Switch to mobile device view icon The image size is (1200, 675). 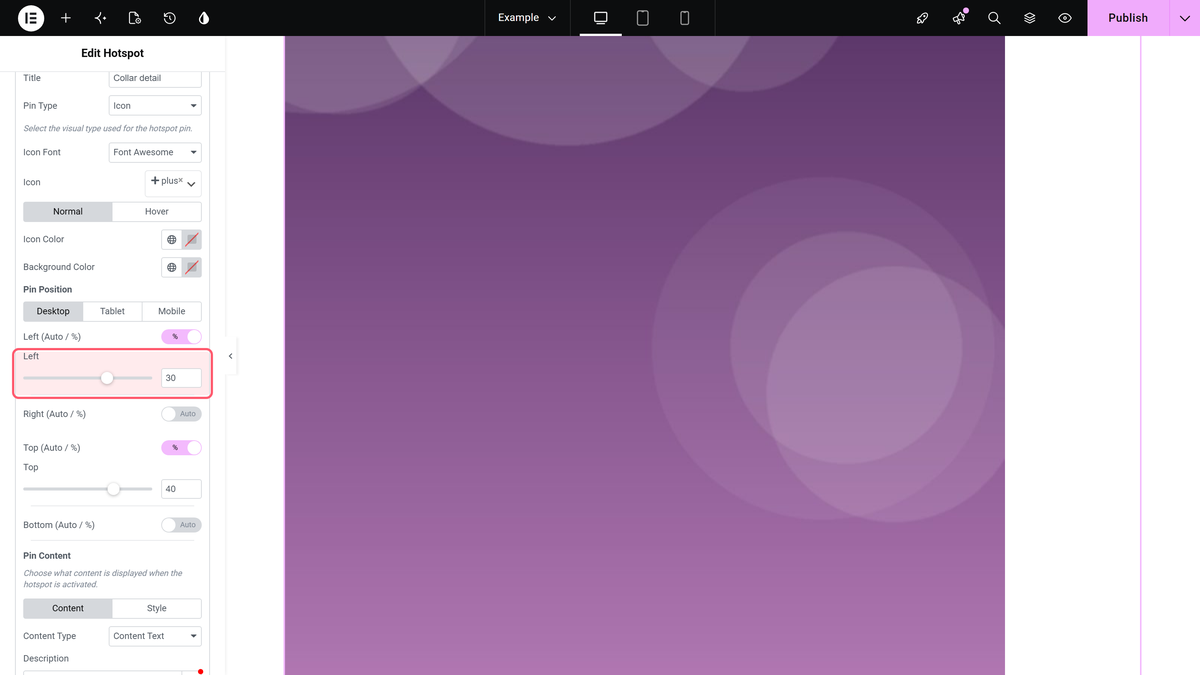tap(685, 18)
